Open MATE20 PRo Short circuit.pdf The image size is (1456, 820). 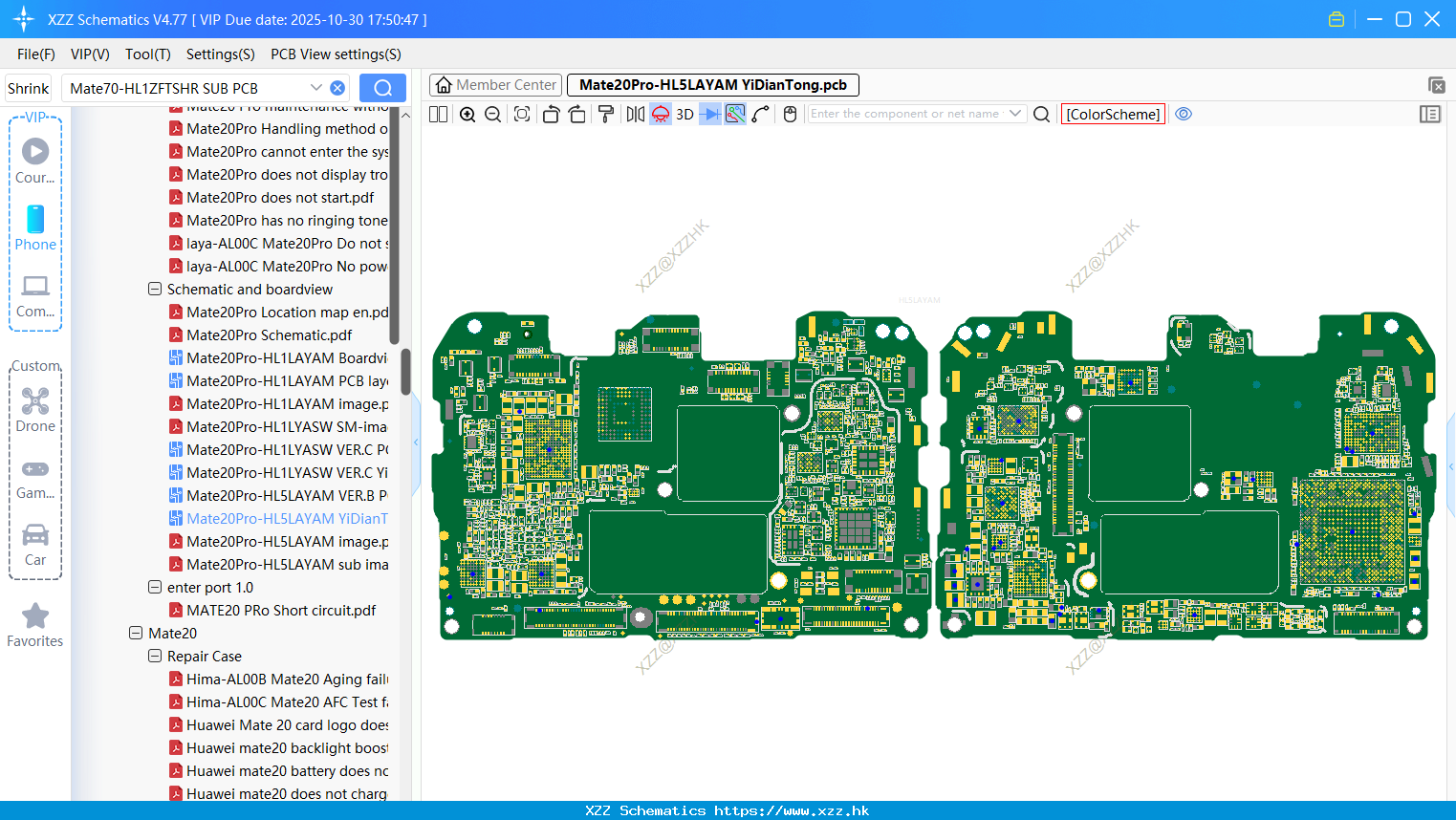(272, 610)
